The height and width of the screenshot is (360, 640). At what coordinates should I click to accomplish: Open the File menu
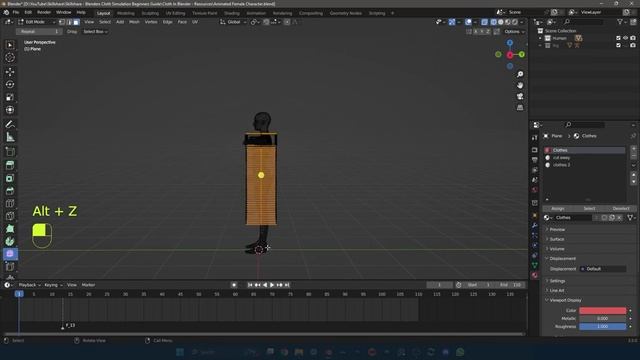[16, 13]
